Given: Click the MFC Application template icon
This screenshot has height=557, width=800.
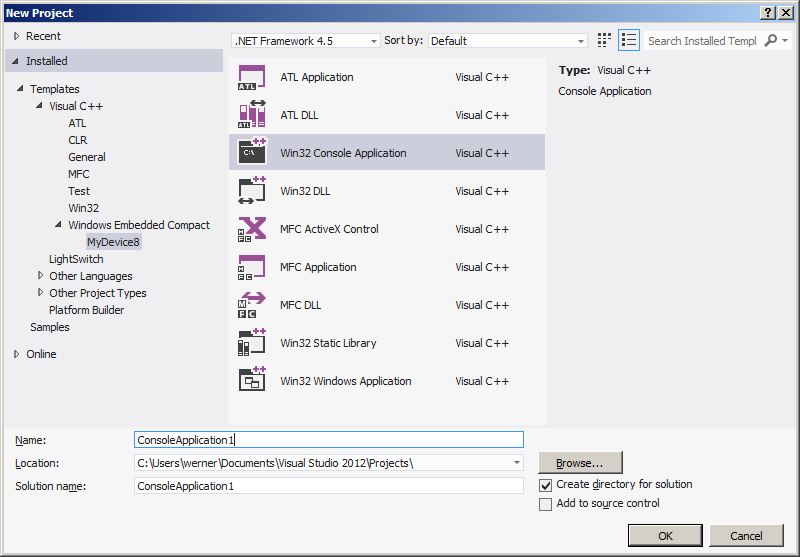Looking at the screenshot, I should point(252,267).
